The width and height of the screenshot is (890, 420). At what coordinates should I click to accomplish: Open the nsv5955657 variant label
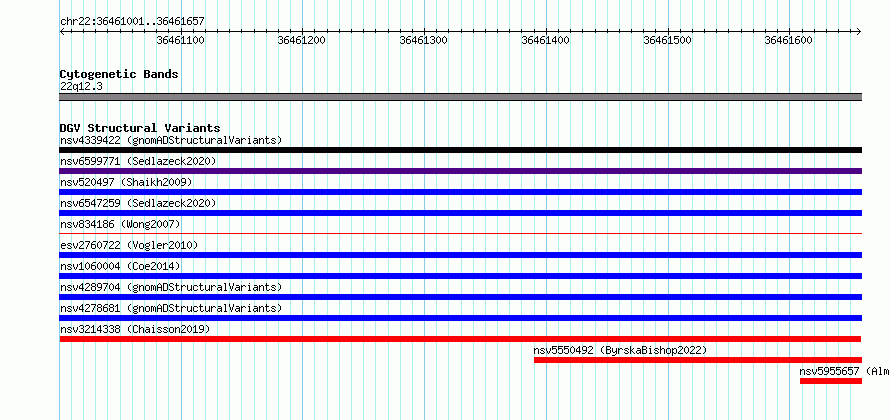click(844, 371)
